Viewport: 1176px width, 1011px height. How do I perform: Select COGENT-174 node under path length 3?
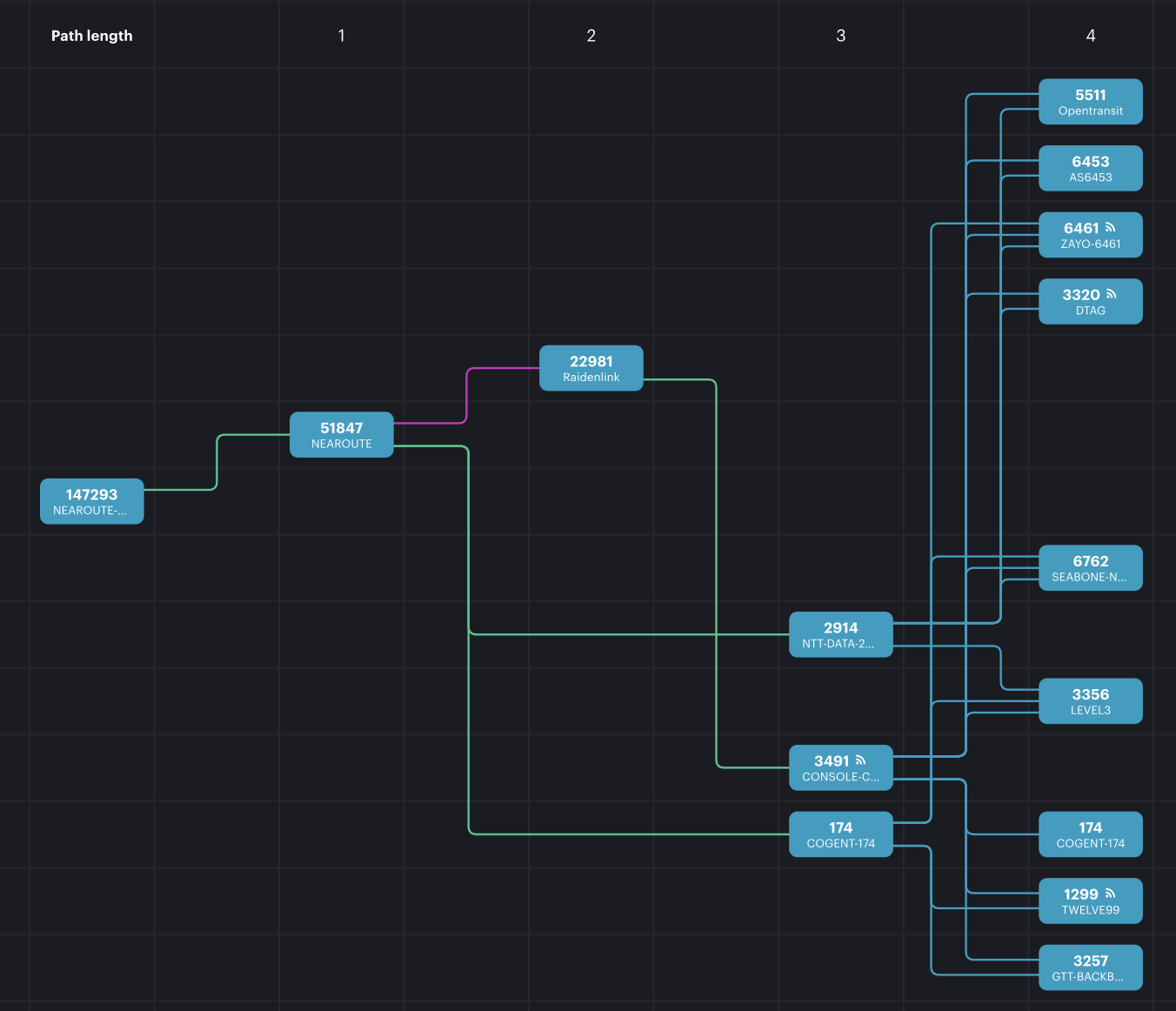[840, 834]
